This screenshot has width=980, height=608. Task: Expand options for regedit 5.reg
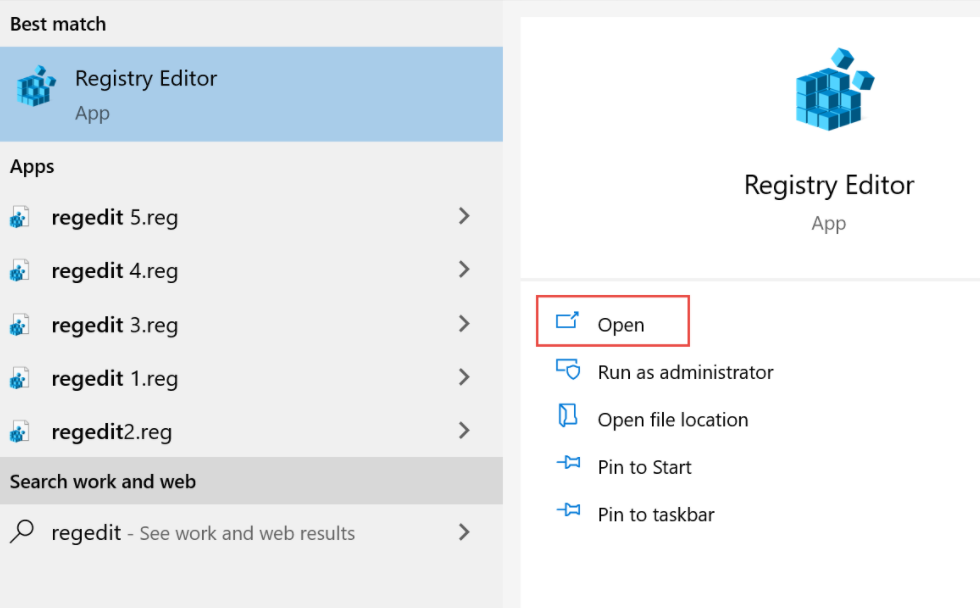tap(464, 216)
